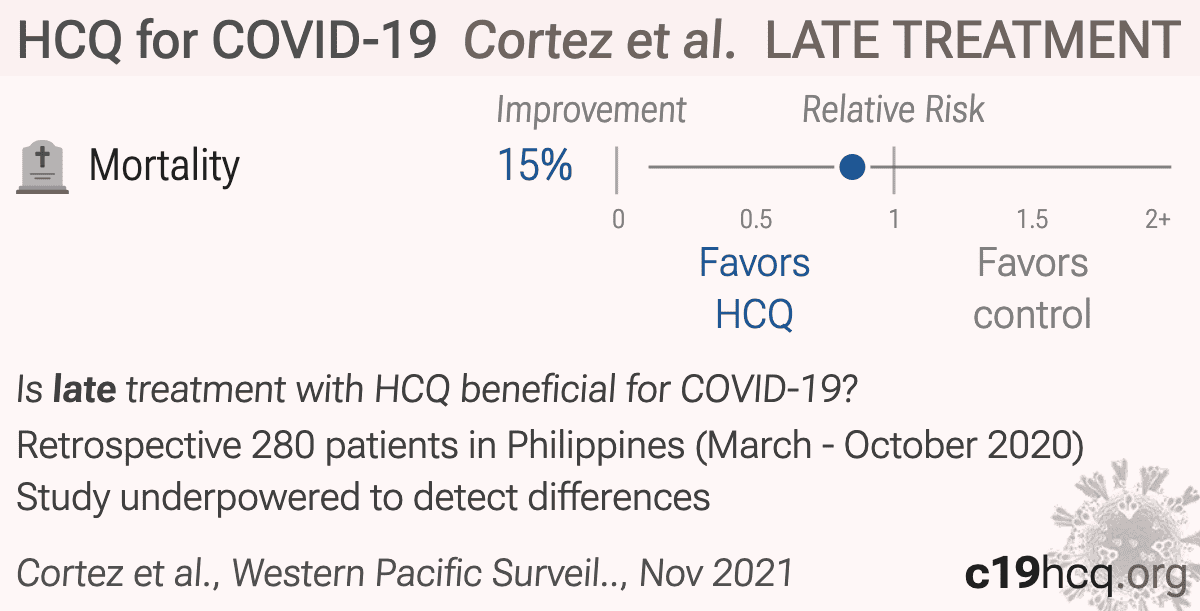1200x611 pixels.
Task: Click the Study underpowered note
Action: tap(364, 497)
